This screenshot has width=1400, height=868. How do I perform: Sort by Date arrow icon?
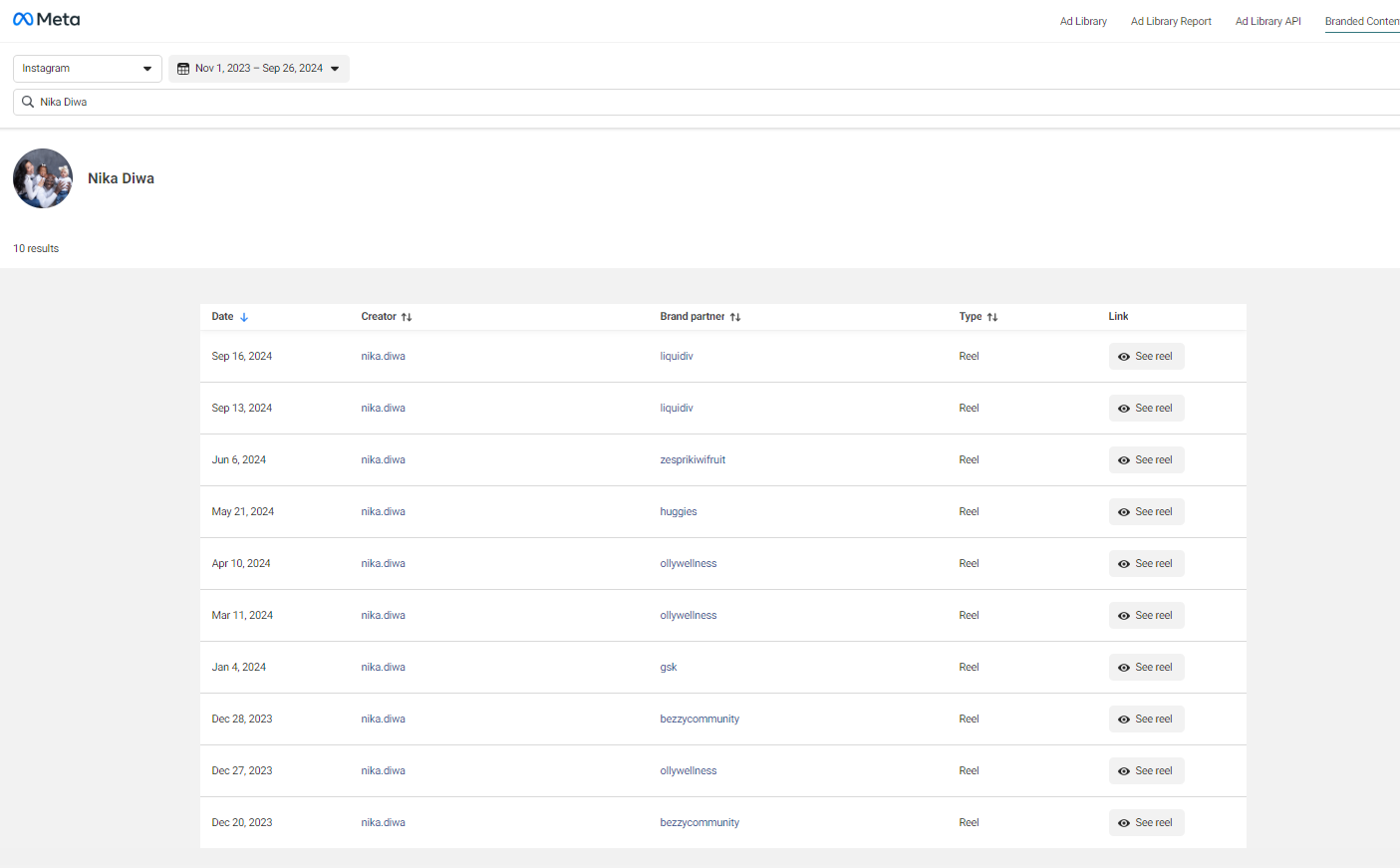244,317
